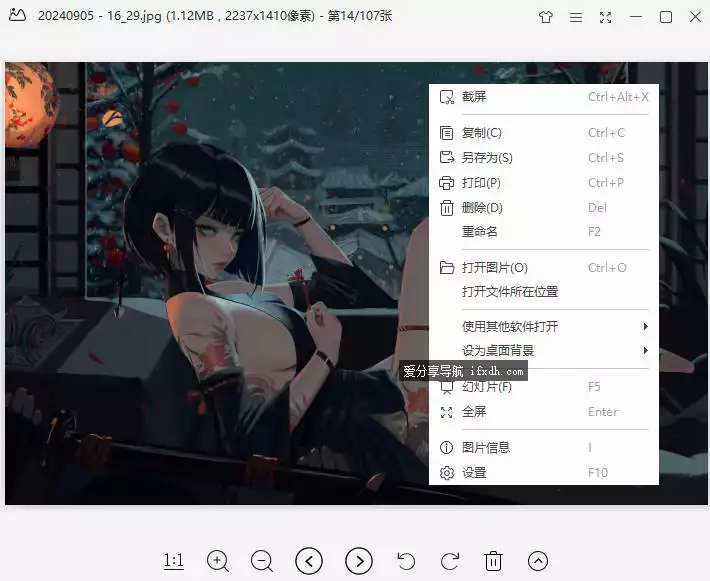Open 设置 settings from context menu
710x581 pixels.
(x=544, y=473)
